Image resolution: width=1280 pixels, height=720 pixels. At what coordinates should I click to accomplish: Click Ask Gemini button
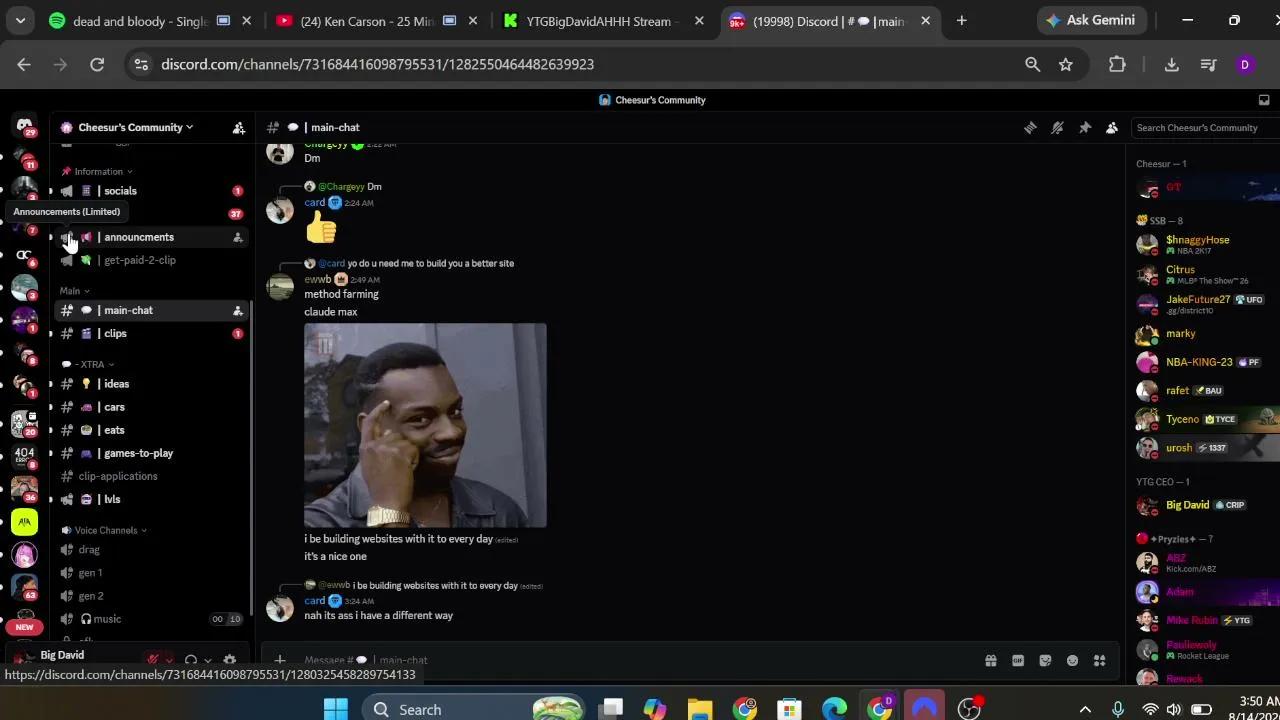pos(1090,21)
